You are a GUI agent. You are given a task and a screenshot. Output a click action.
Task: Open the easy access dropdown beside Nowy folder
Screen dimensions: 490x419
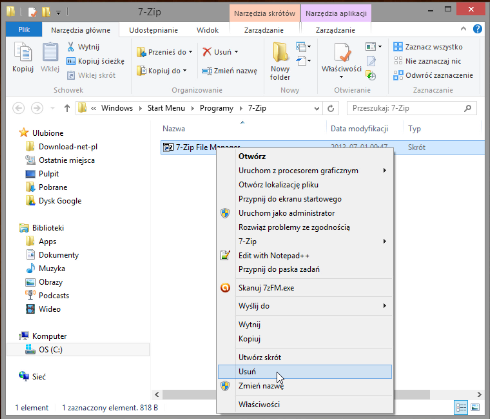click(303, 61)
